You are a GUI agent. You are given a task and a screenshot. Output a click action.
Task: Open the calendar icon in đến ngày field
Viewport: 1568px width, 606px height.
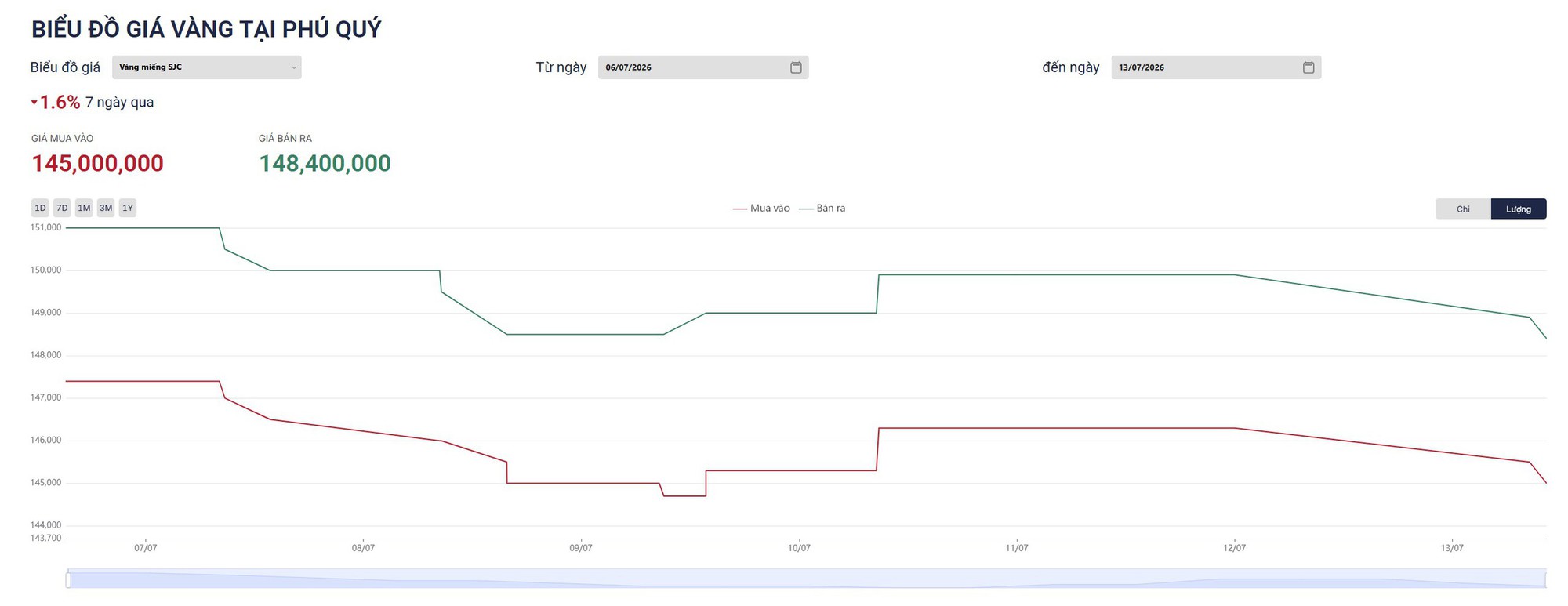[1308, 67]
